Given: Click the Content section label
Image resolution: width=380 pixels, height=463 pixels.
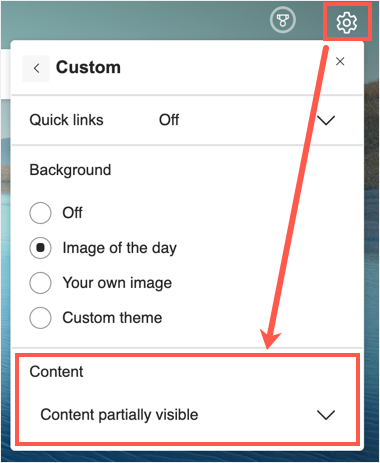Looking at the screenshot, I should [56, 372].
